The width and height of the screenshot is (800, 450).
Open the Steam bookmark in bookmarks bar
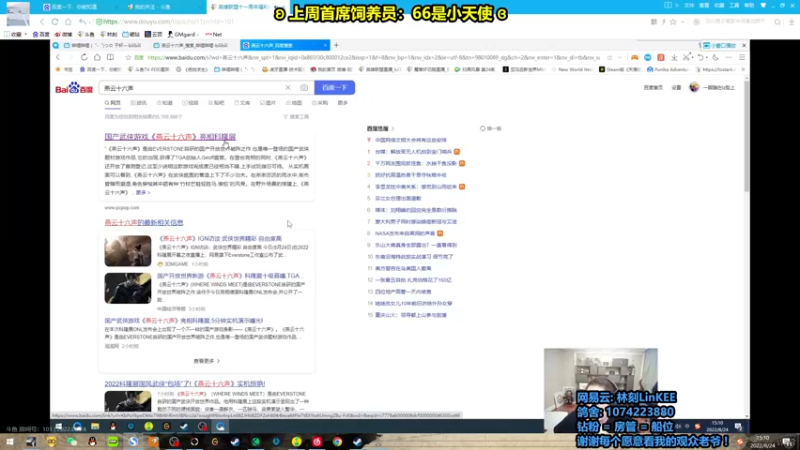[620, 69]
